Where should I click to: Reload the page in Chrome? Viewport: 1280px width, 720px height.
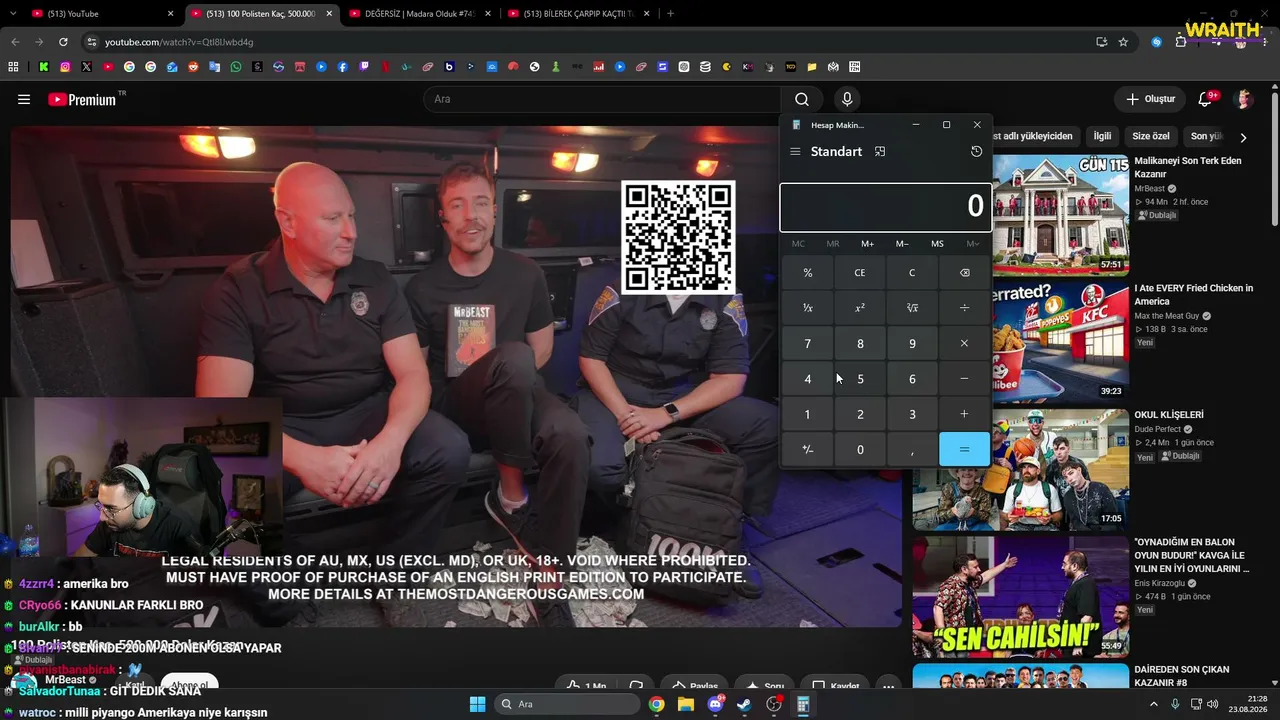63,42
